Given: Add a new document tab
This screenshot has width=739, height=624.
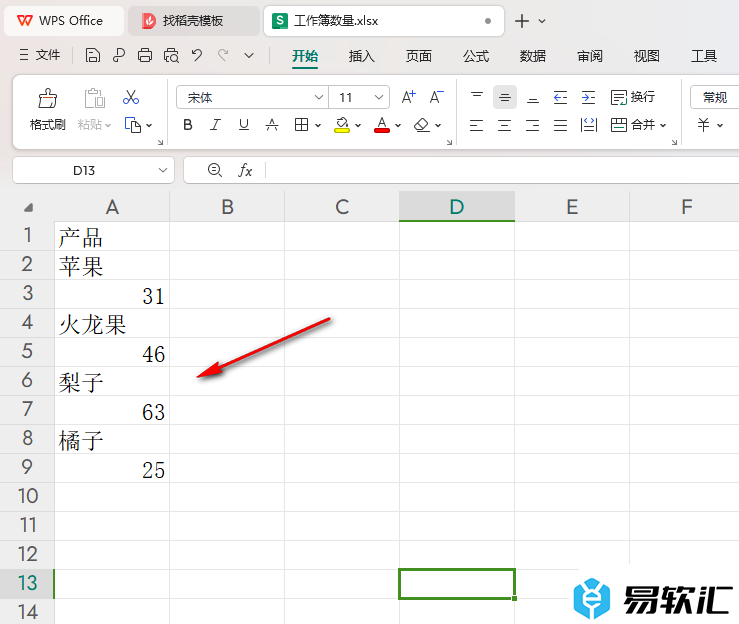Looking at the screenshot, I should coord(522,21).
